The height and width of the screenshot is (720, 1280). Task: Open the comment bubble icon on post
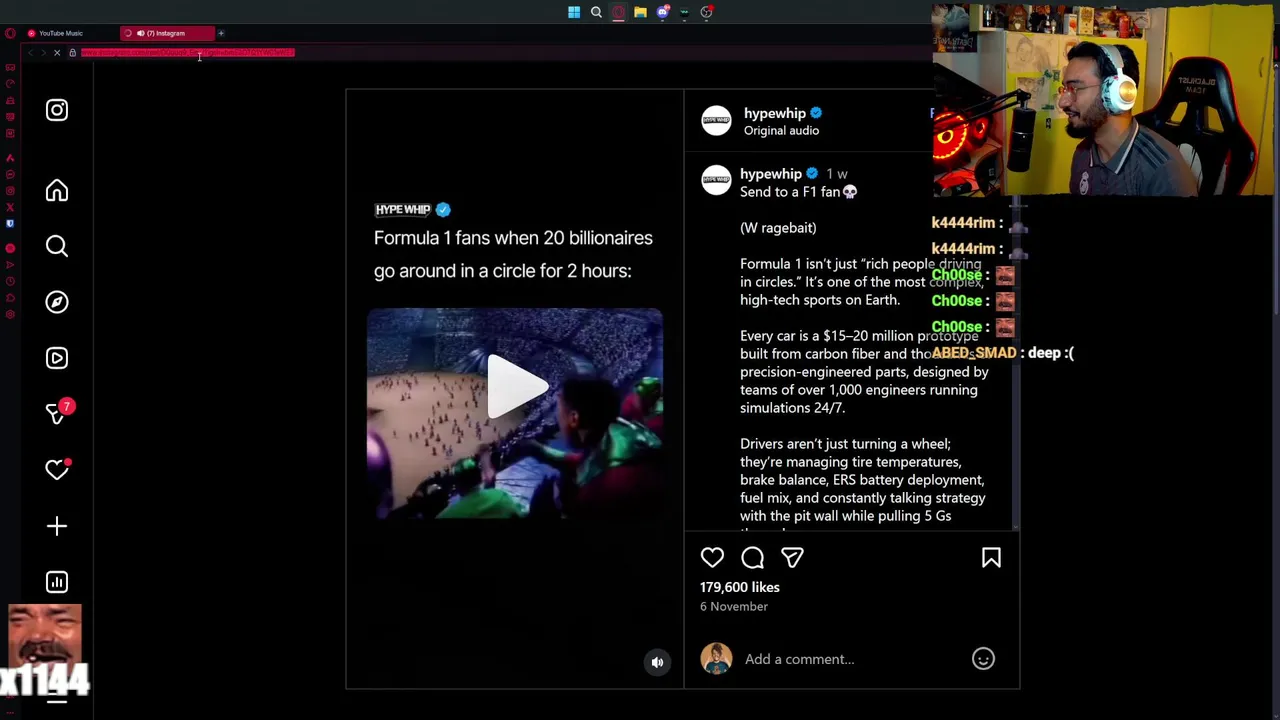pos(752,558)
